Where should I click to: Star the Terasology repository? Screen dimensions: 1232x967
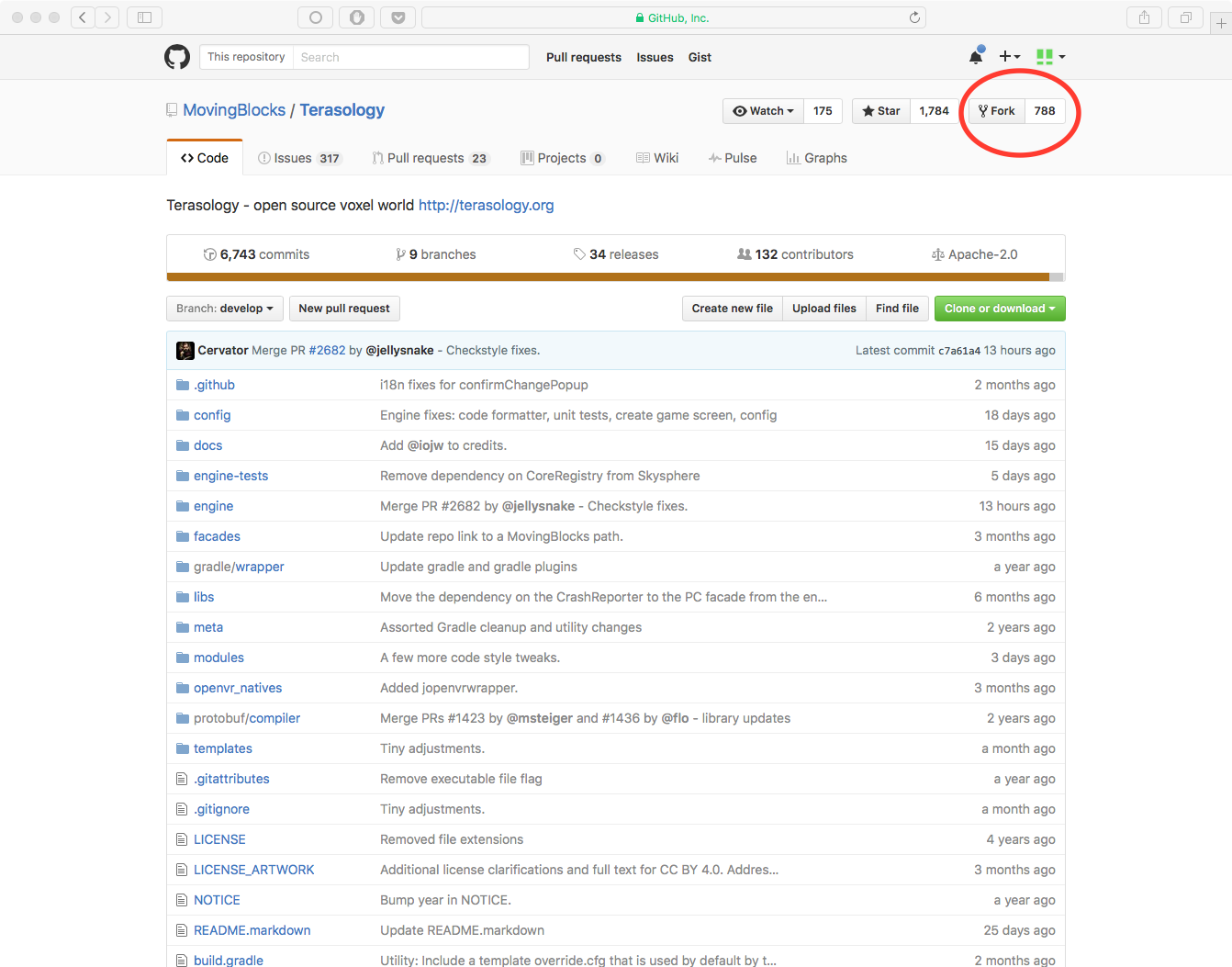[x=881, y=111]
